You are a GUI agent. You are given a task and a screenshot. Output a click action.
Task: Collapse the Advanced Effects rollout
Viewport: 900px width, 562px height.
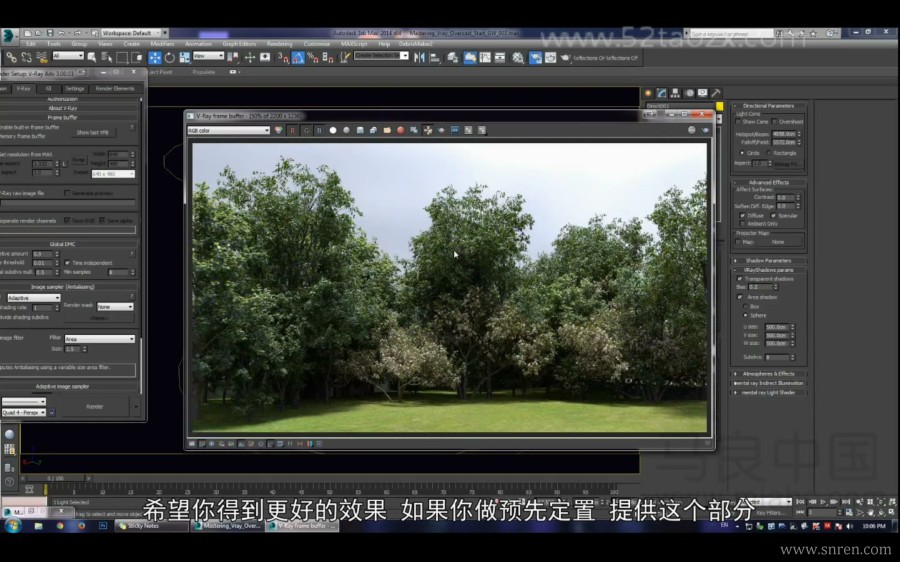coord(768,183)
